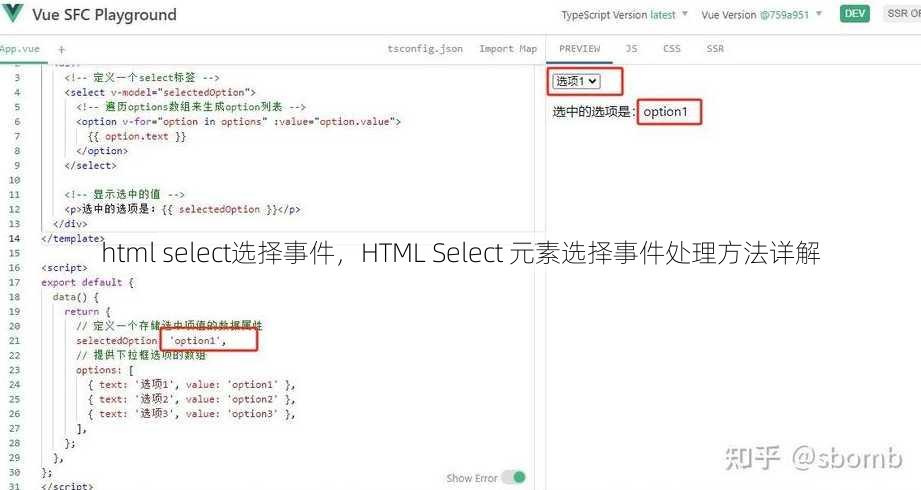Open the Vue Version dropdown
This screenshot has height=490, width=921.
coord(762,15)
